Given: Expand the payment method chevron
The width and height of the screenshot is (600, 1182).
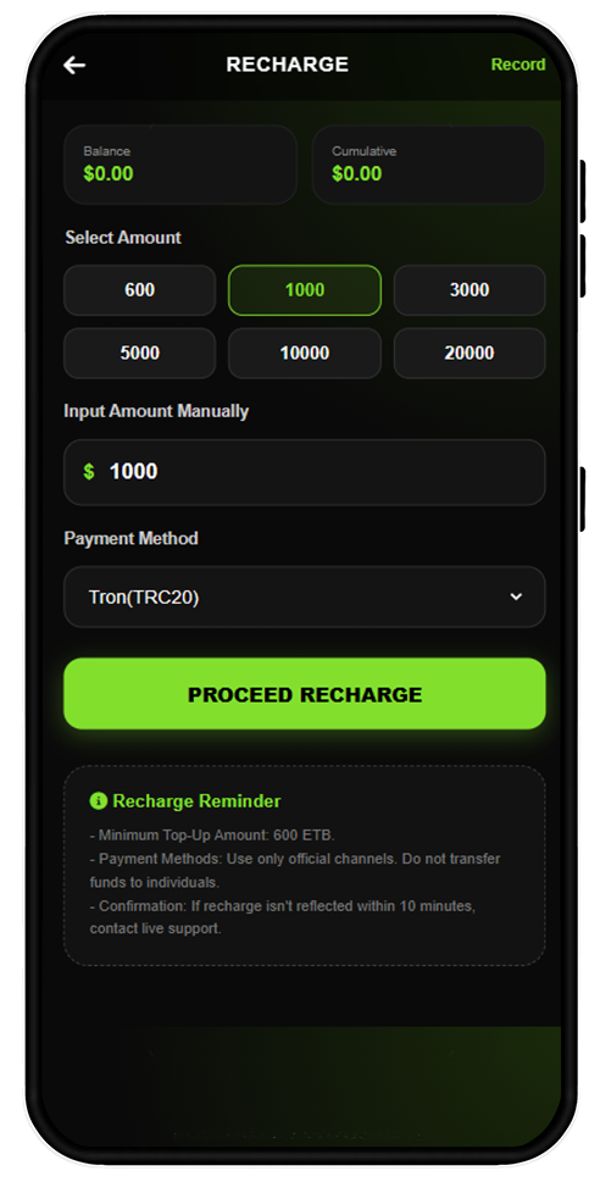Looking at the screenshot, I should 516,597.
